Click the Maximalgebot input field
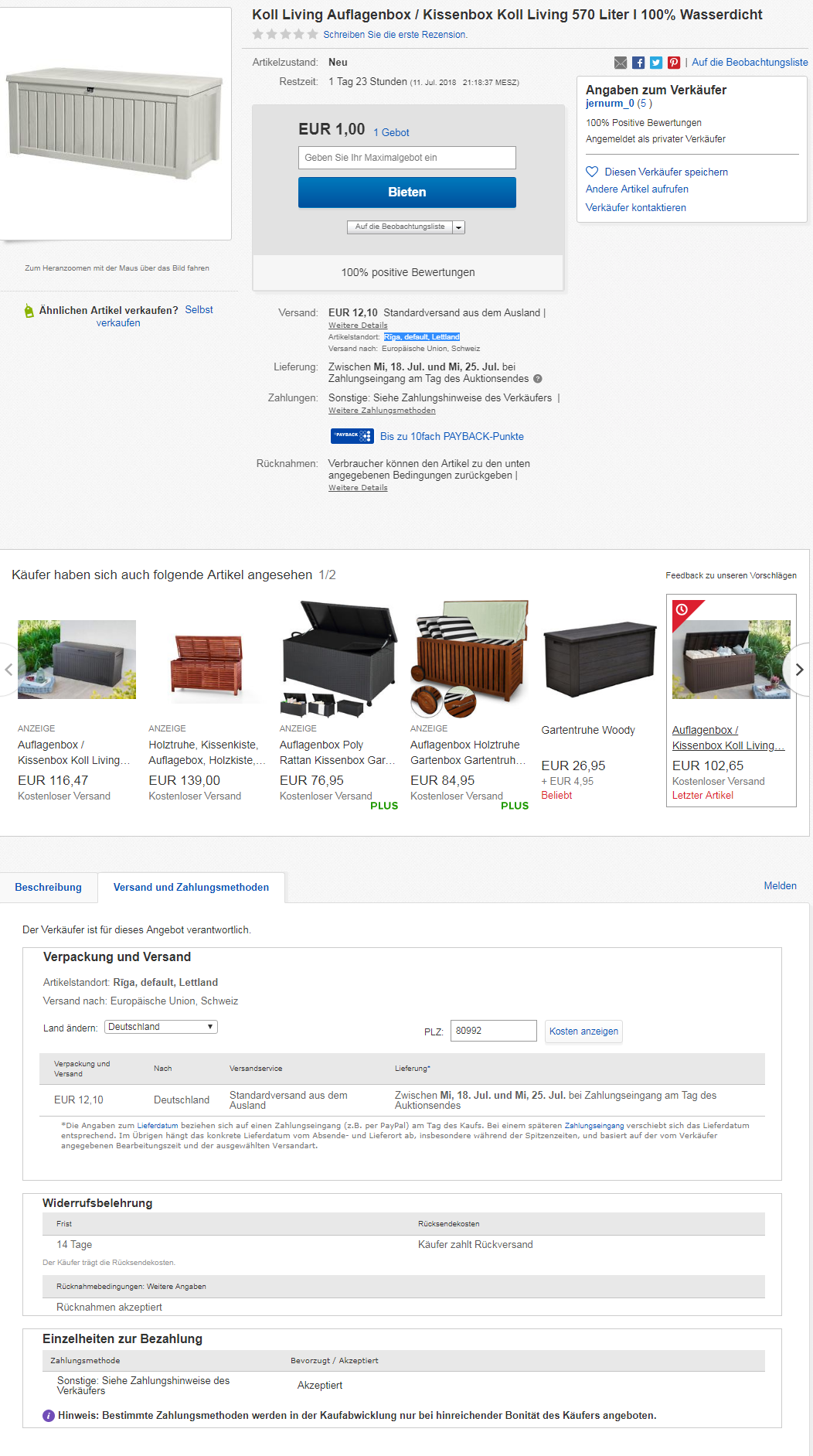 point(407,158)
